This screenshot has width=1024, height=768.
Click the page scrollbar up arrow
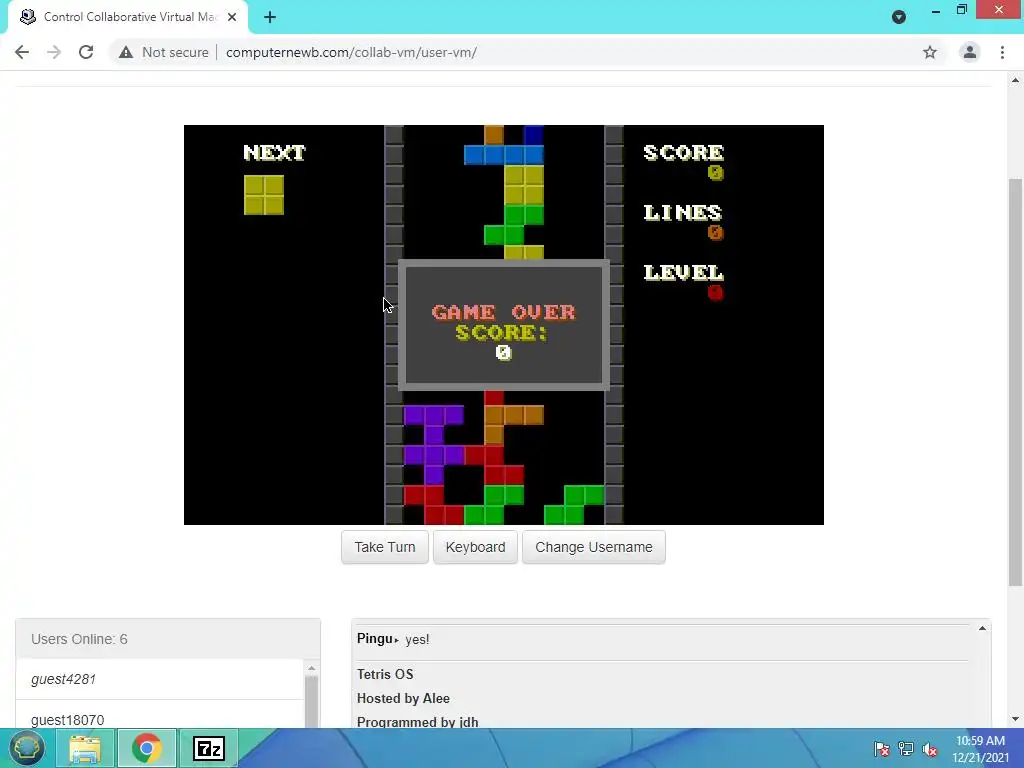tap(1015, 80)
